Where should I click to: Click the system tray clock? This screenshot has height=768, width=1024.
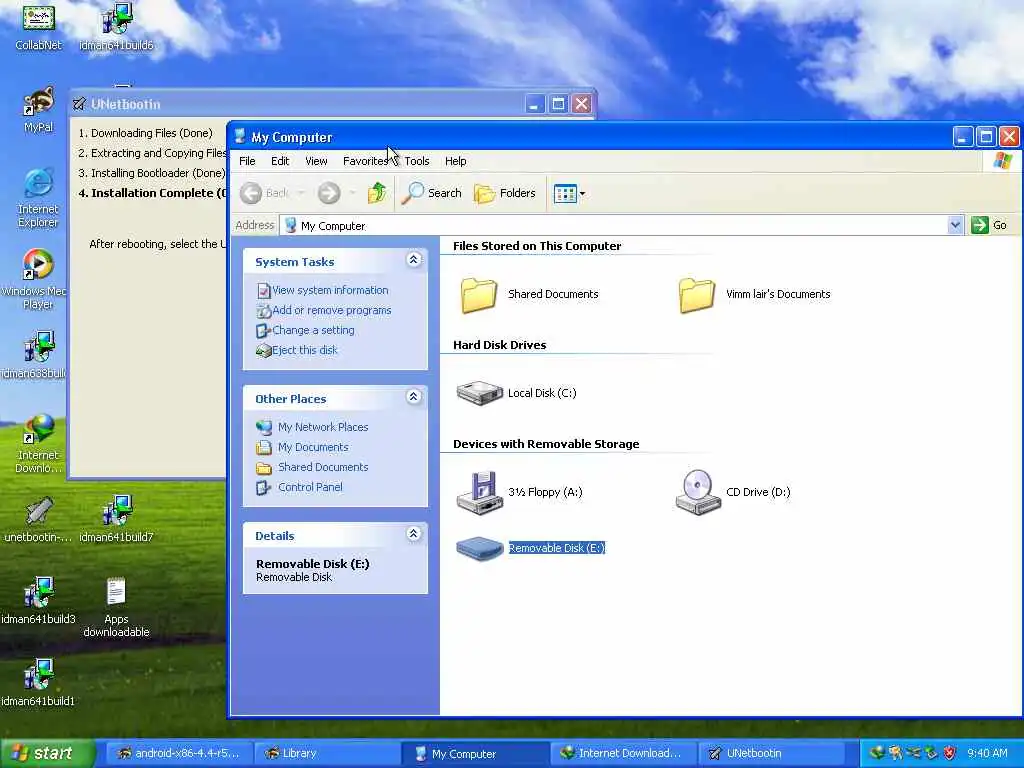987,753
